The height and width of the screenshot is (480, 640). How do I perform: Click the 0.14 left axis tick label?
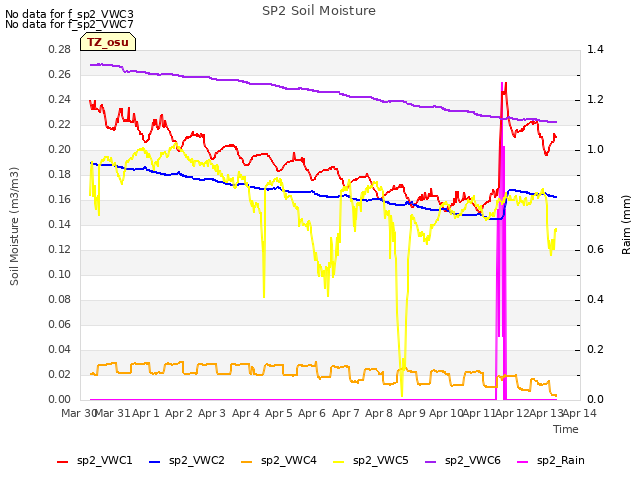pyautogui.click(x=60, y=224)
